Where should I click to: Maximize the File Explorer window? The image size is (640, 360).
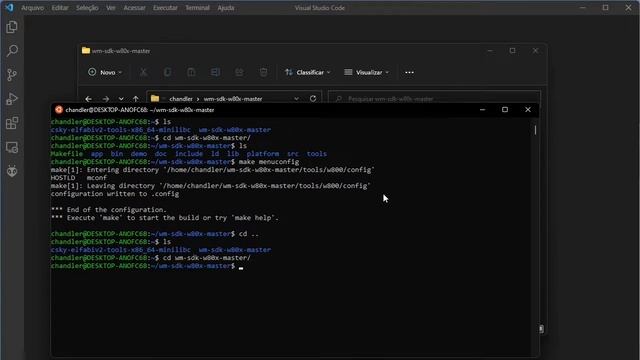[512, 51]
